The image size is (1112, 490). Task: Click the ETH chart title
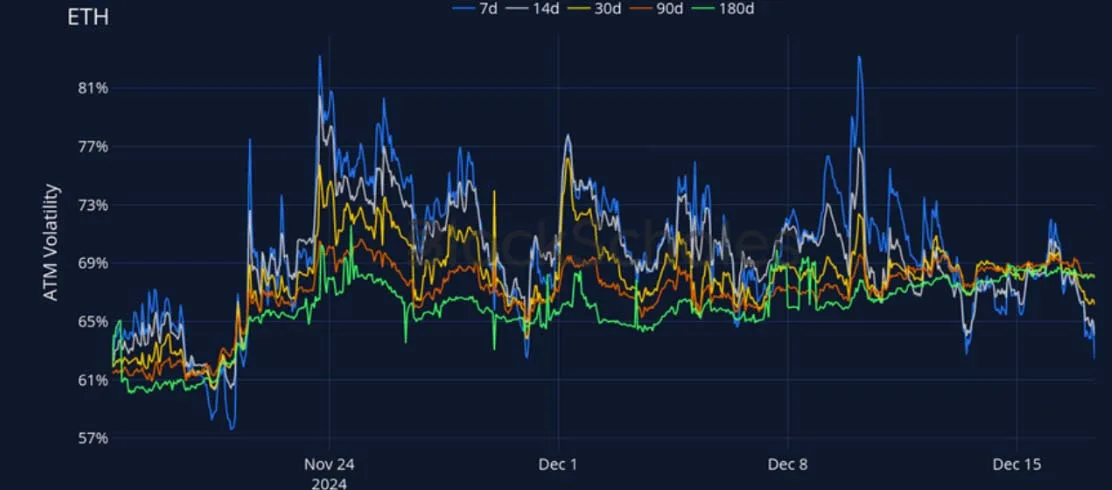(88, 18)
